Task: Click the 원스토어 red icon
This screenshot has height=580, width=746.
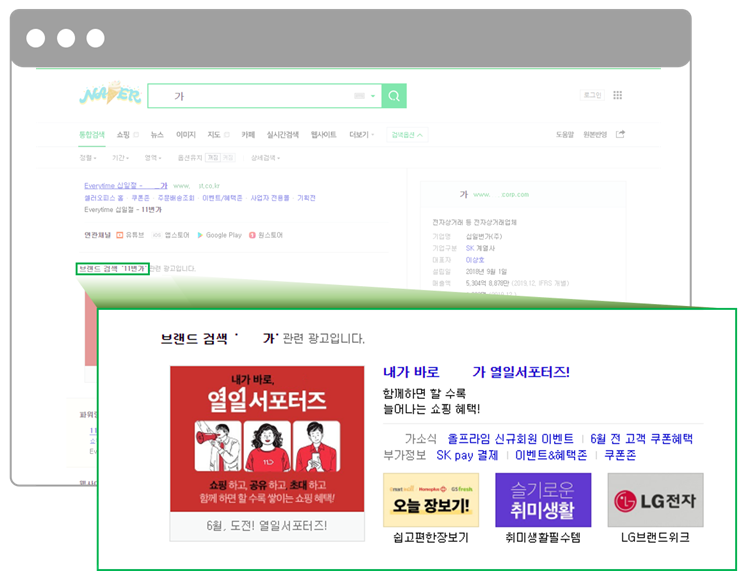Action: click(x=253, y=235)
